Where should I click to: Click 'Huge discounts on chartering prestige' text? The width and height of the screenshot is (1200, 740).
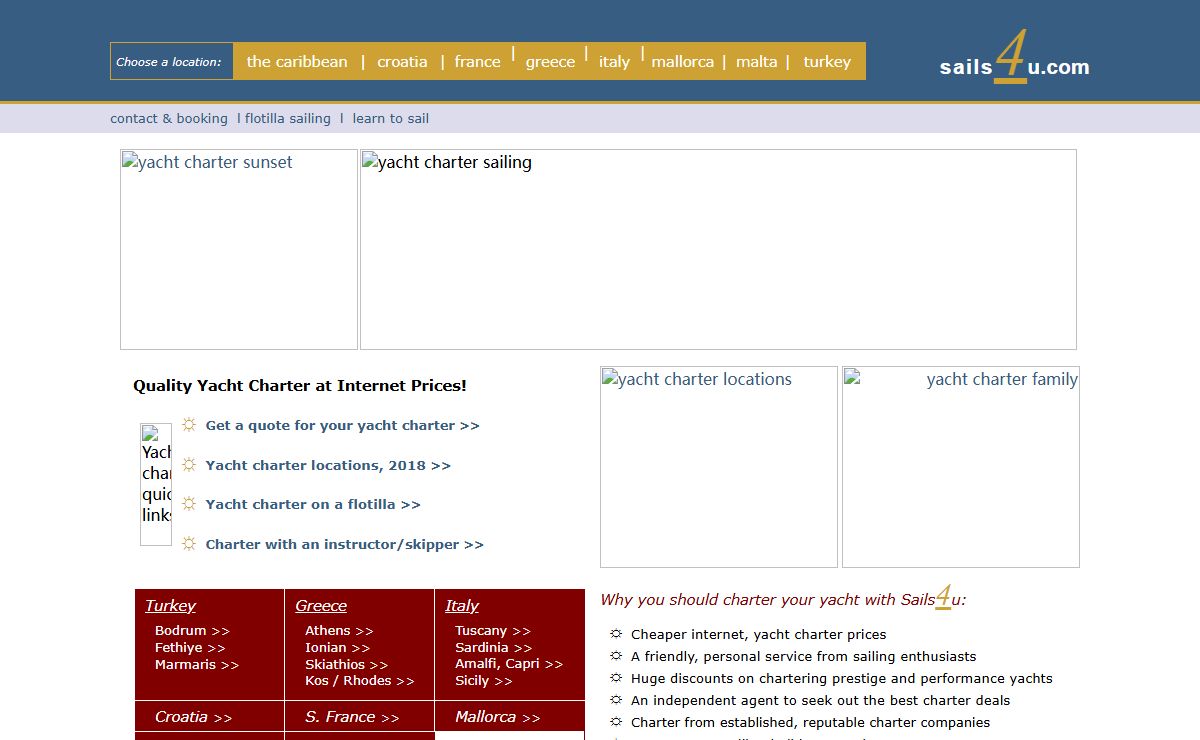click(841, 678)
